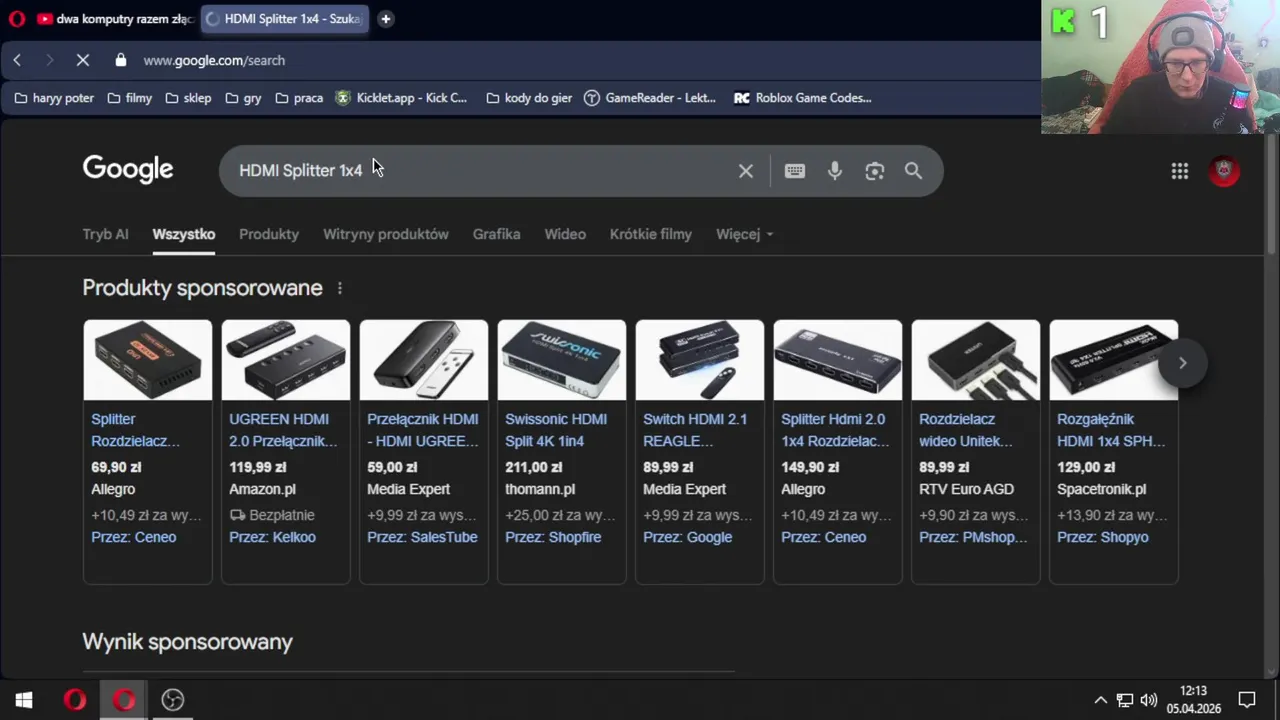The height and width of the screenshot is (720, 1280).
Task: Open a new browser tab
Action: [x=385, y=19]
